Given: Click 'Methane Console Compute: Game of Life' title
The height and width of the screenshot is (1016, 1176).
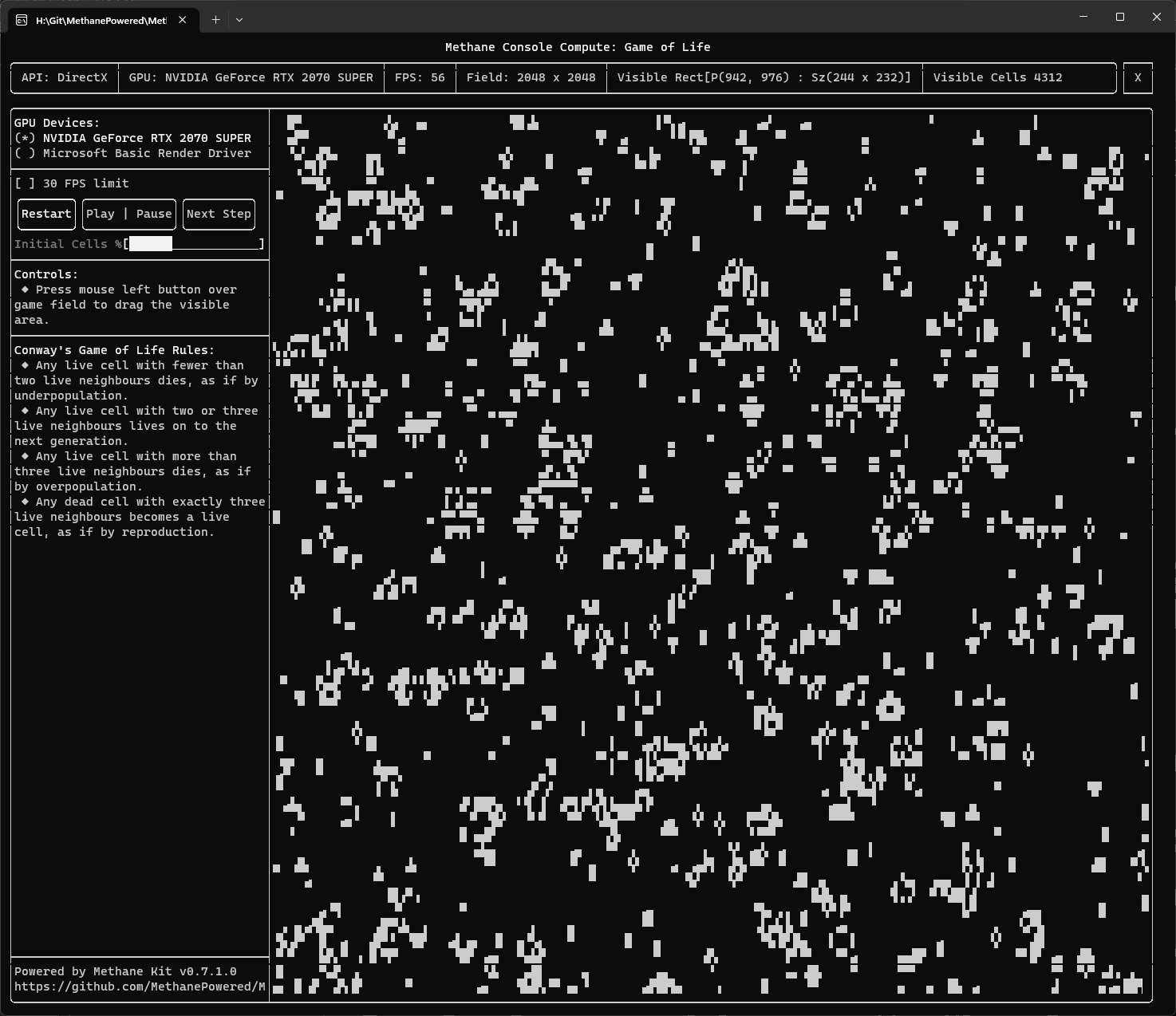Looking at the screenshot, I should (x=578, y=47).
